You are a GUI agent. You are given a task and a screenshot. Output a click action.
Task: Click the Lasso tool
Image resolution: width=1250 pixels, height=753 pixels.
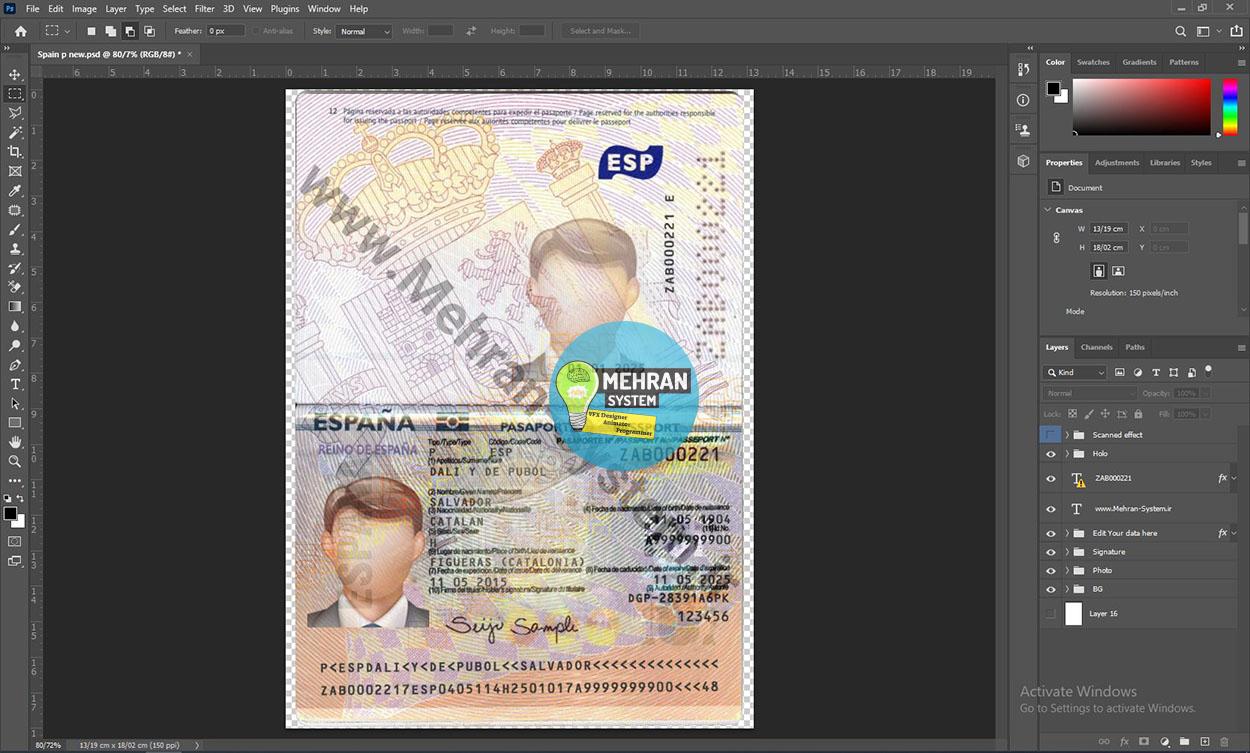[x=15, y=113]
